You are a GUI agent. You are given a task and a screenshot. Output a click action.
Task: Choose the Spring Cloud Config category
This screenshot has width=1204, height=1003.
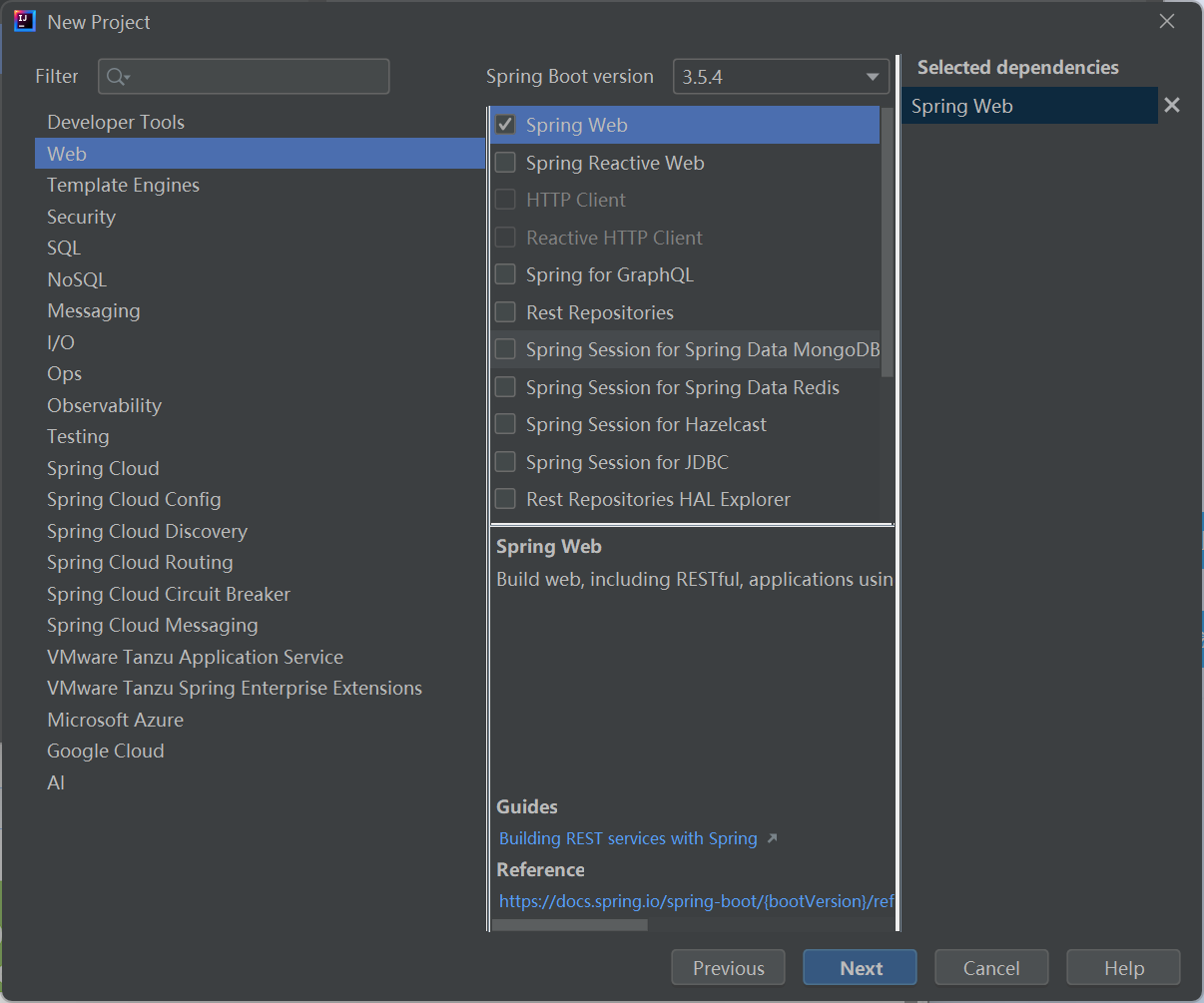click(x=260, y=499)
